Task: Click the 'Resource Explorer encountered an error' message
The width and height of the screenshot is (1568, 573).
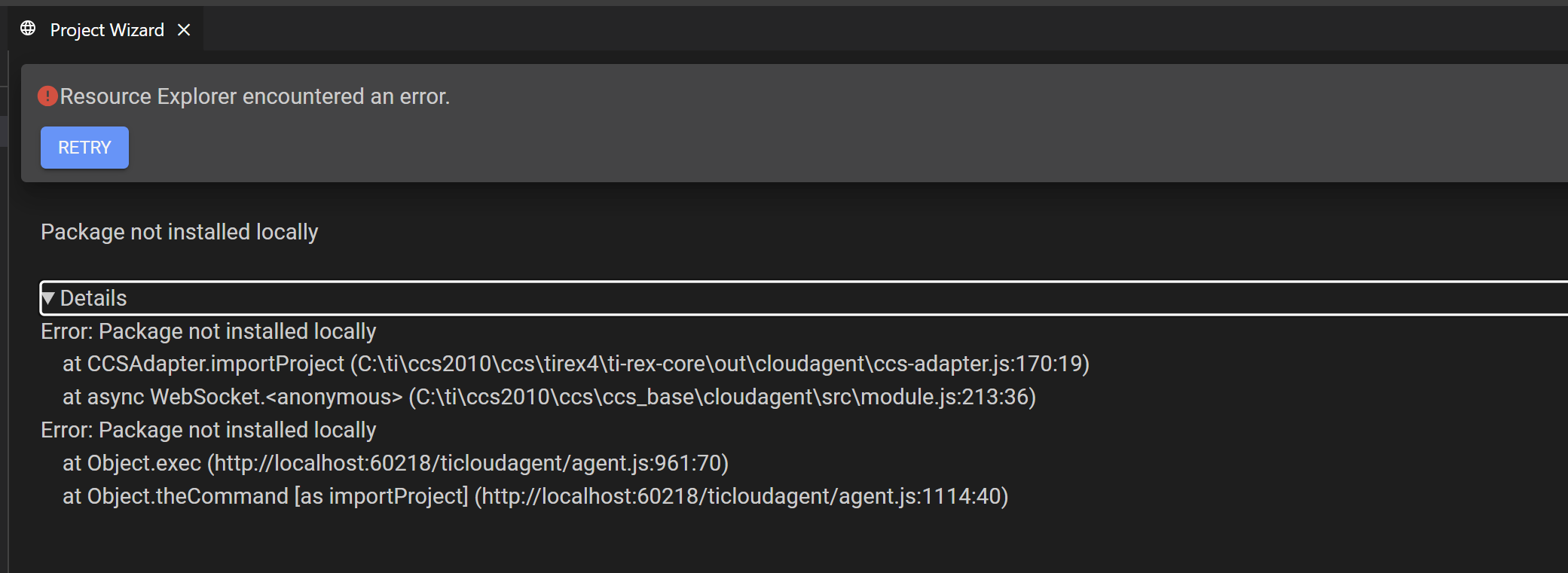Action: point(255,96)
